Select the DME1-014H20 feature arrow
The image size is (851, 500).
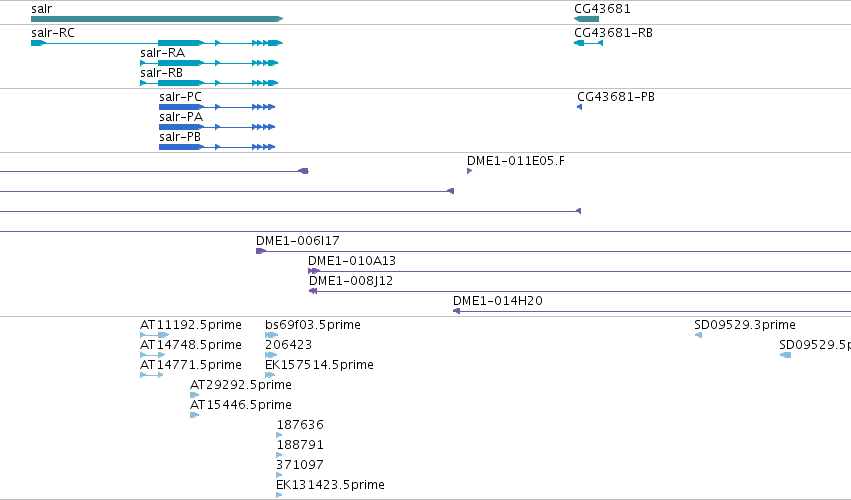[x=456, y=311]
